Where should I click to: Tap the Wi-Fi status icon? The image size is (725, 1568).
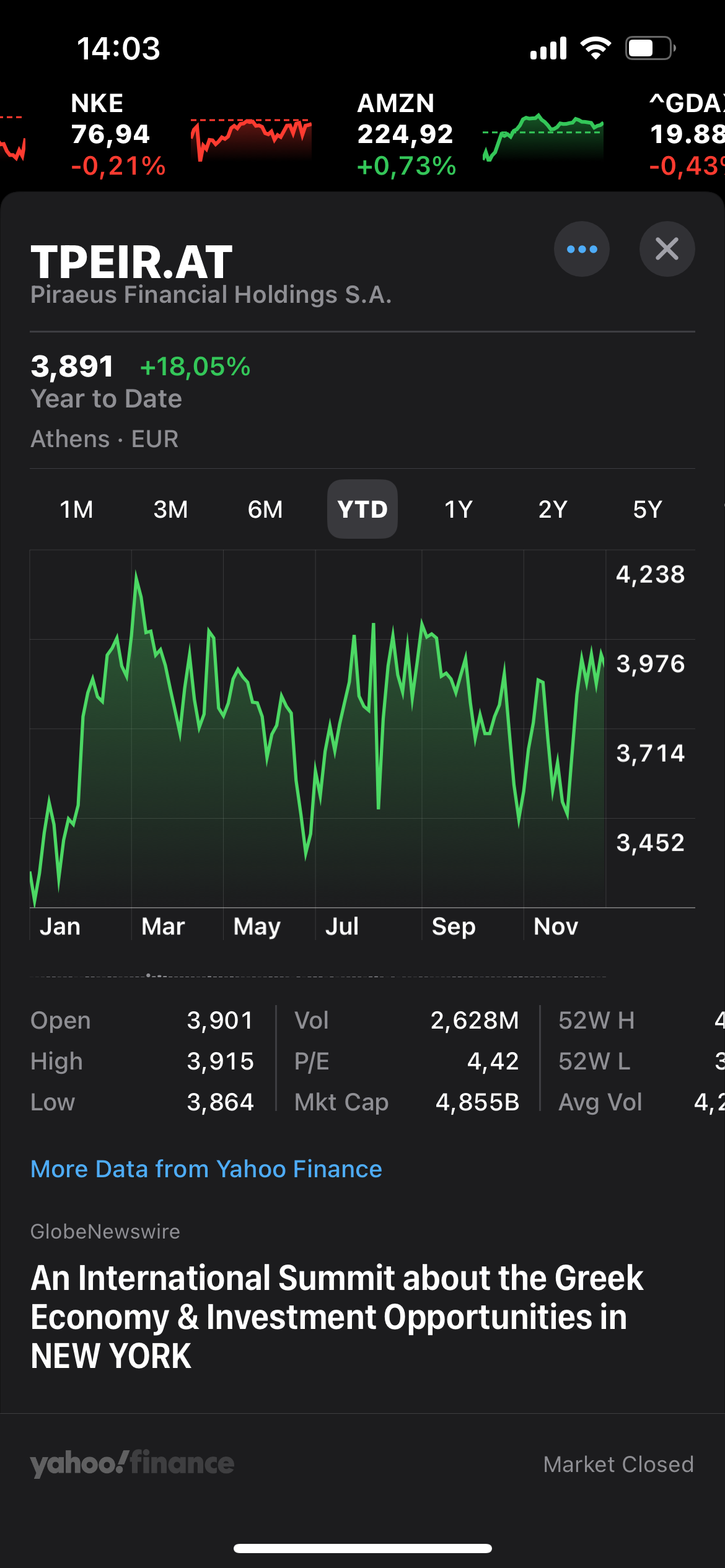595,48
